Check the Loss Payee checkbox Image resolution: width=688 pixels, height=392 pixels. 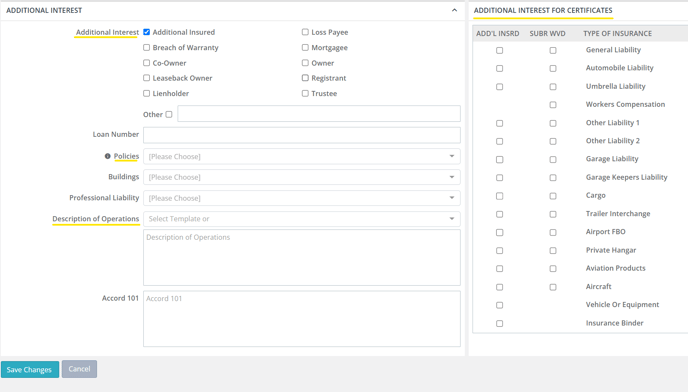[x=305, y=32]
